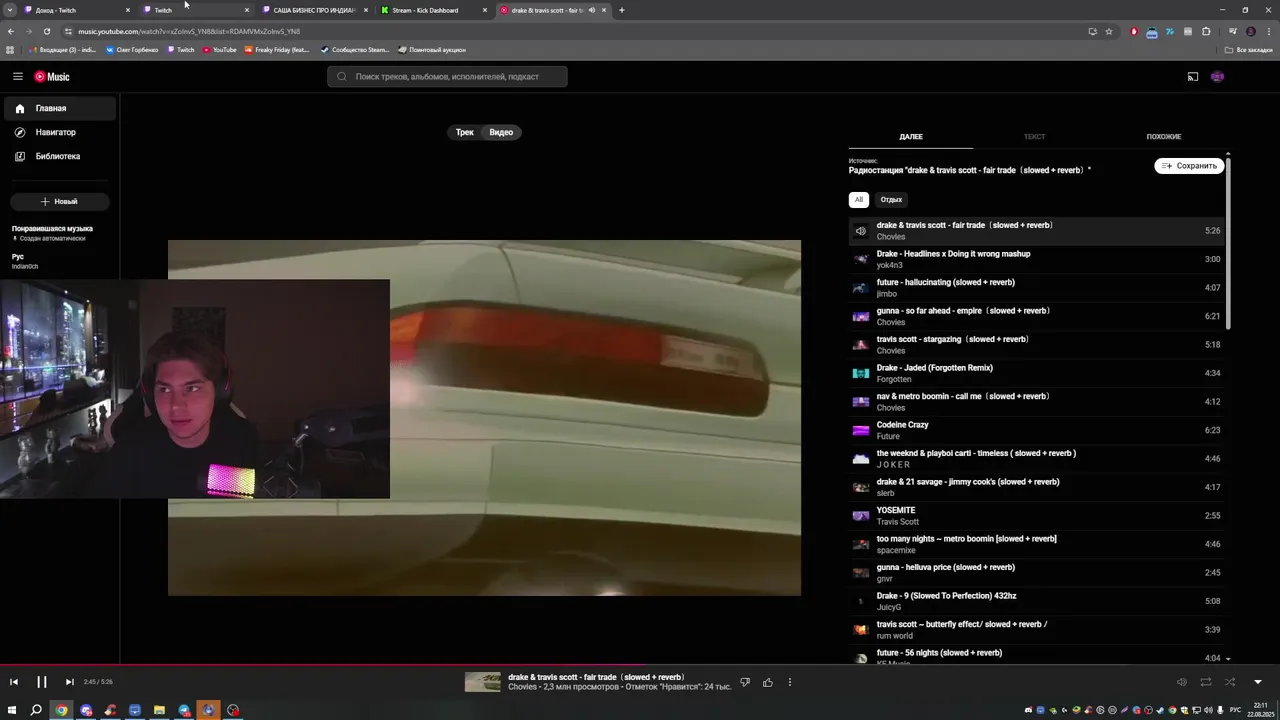The image size is (1280, 720).
Task: Switch to the Доход - Twitch browser tab
Action: point(75,10)
